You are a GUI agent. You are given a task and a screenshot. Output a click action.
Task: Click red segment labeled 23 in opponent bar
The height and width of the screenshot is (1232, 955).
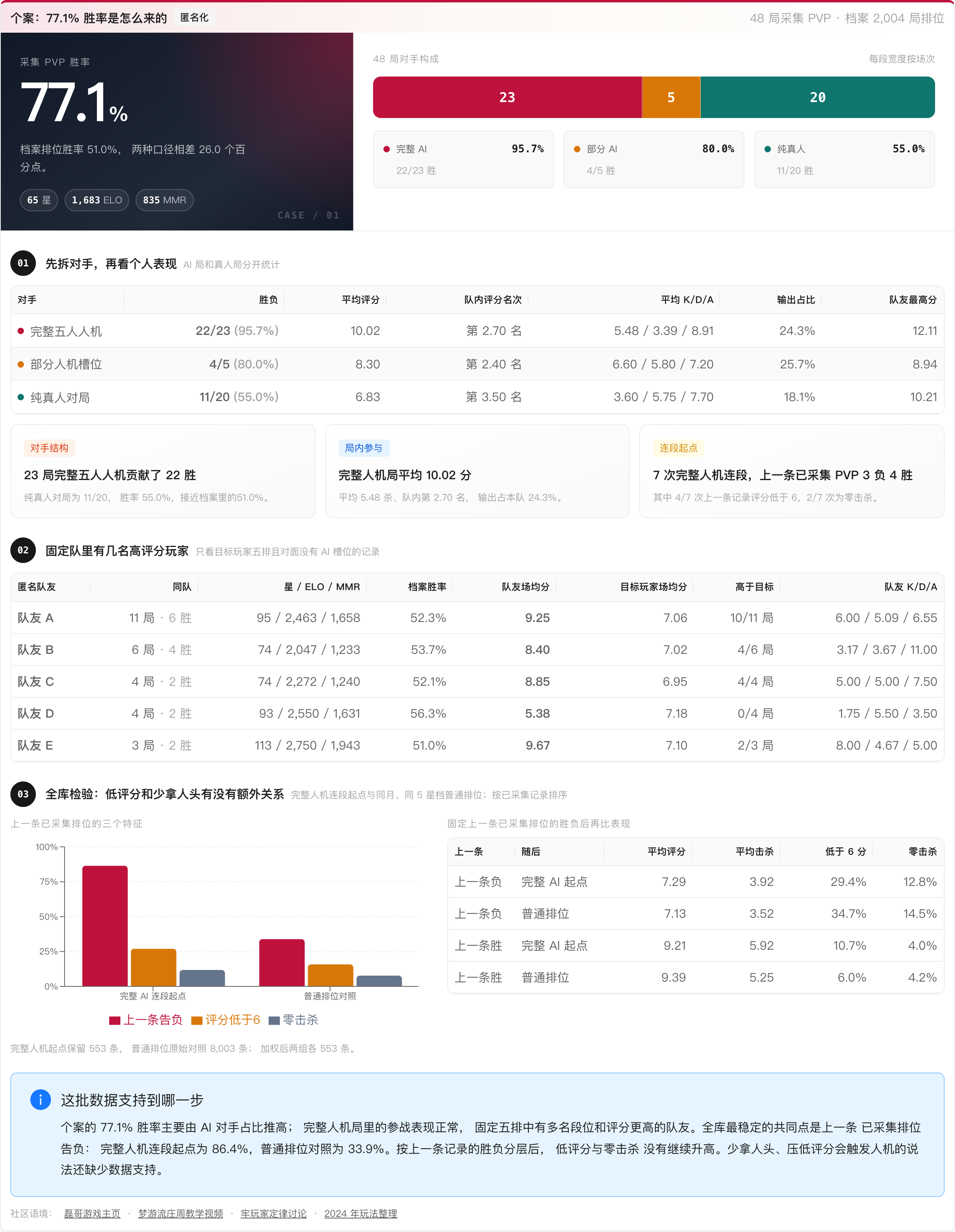507,97
